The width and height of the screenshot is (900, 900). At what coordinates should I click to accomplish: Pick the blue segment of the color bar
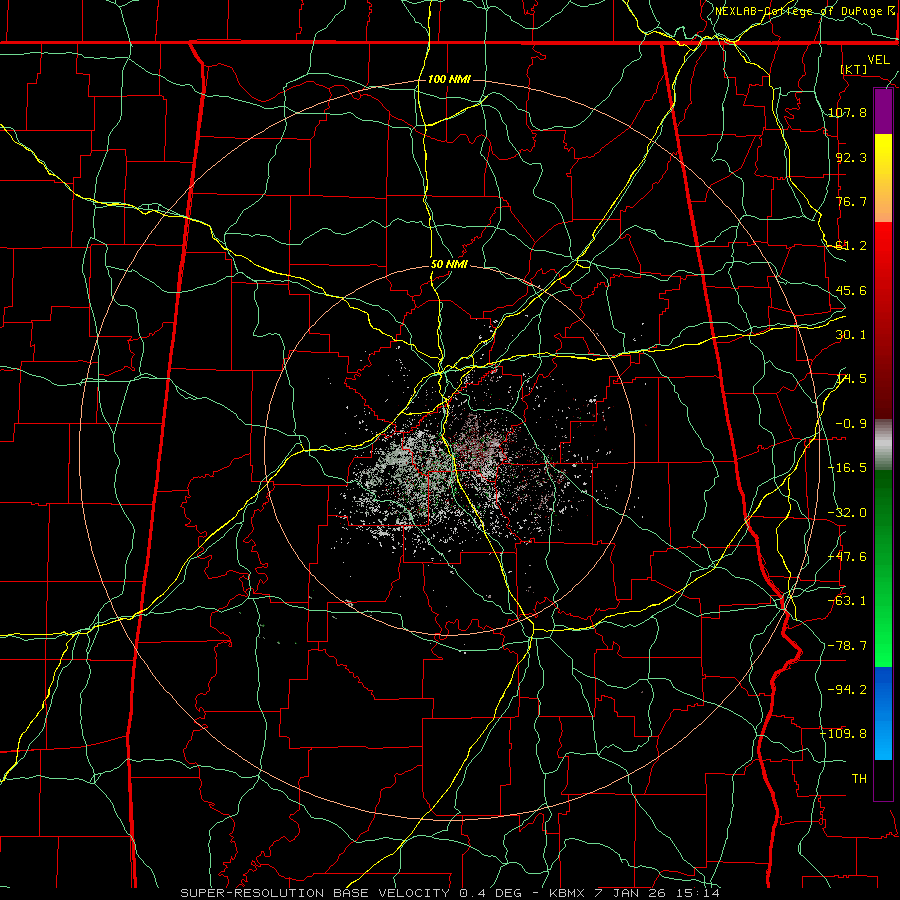click(x=883, y=713)
